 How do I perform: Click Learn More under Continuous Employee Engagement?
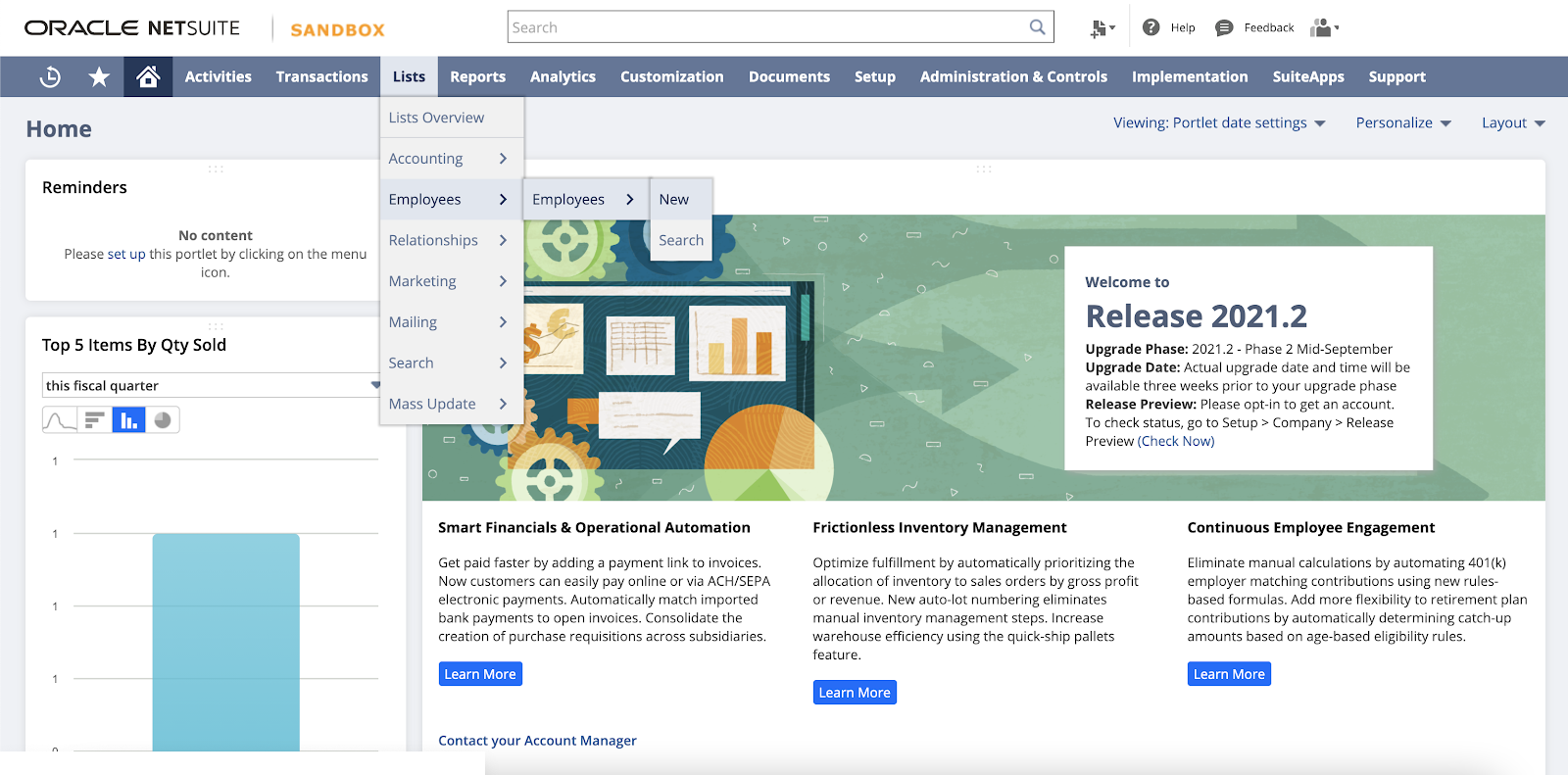[x=1229, y=674]
